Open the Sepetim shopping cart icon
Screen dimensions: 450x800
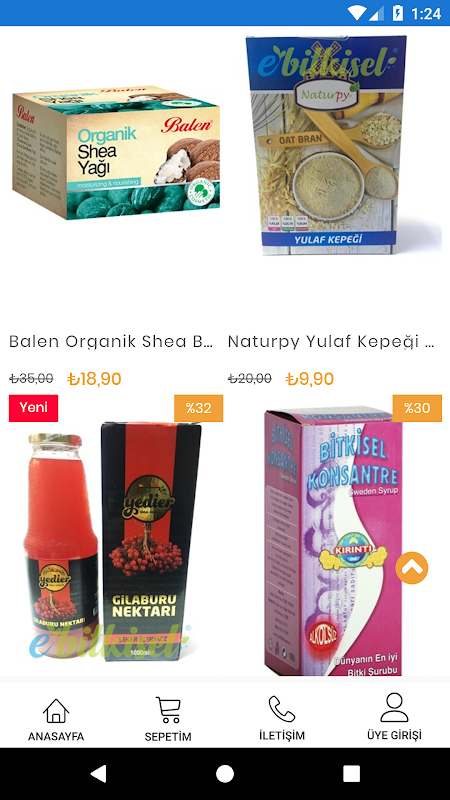pos(168,710)
